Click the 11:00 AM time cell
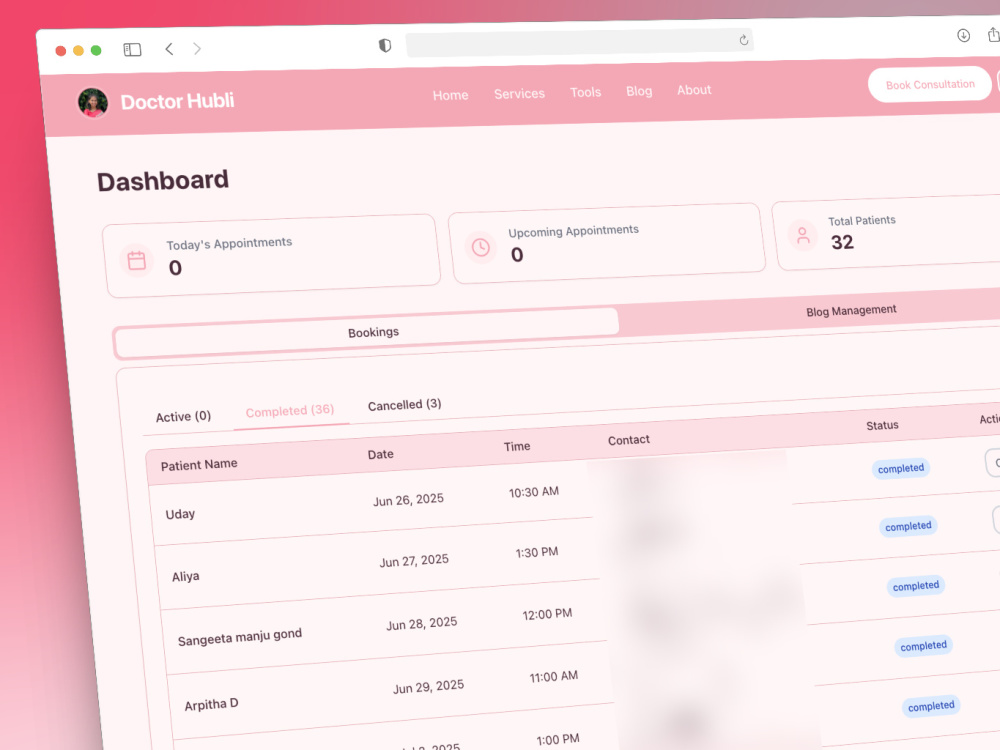The image size is (1000, 750). (x=554, y=677)
